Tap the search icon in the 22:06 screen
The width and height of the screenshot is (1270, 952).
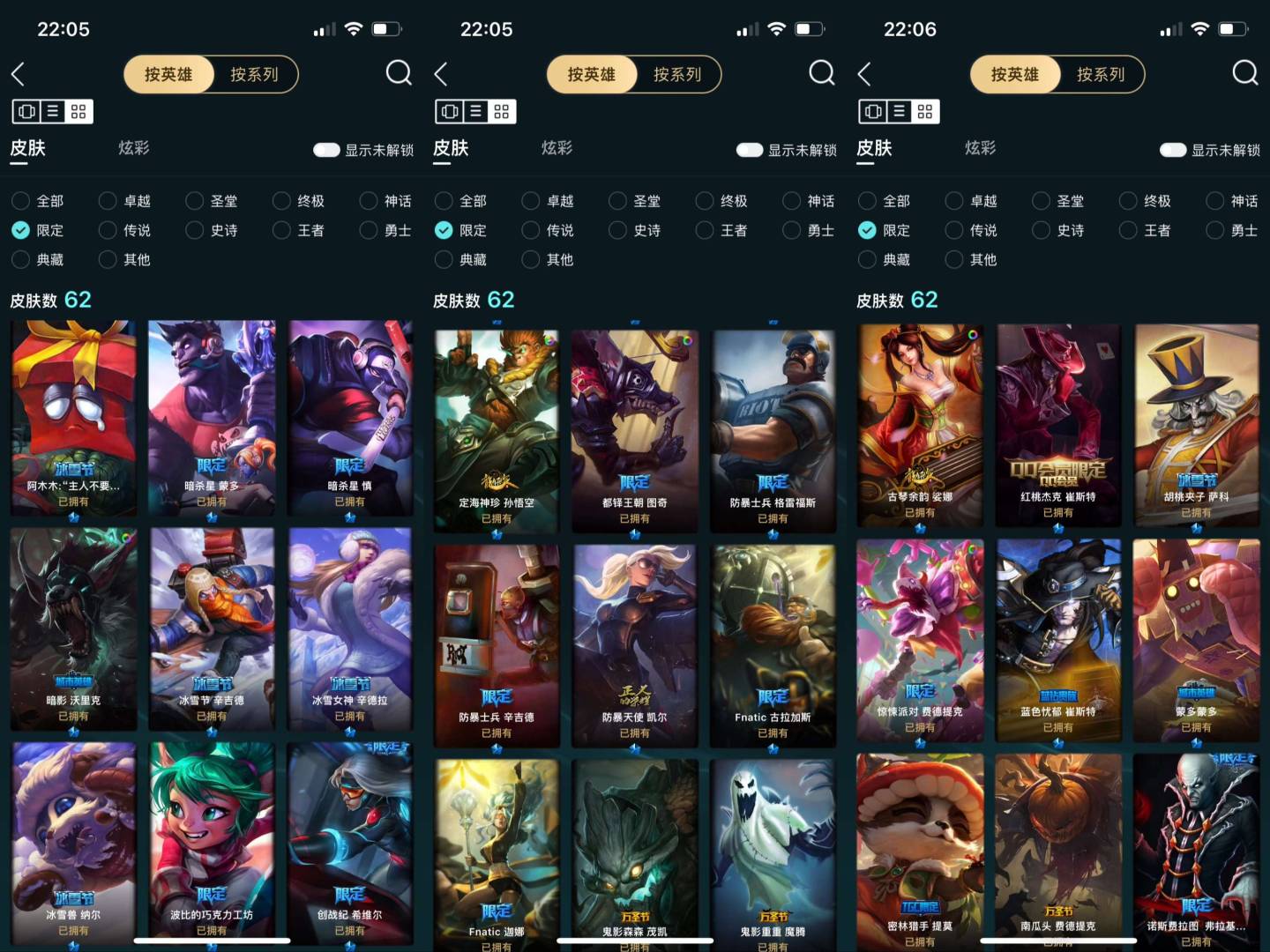click(x=1245, y=72)
